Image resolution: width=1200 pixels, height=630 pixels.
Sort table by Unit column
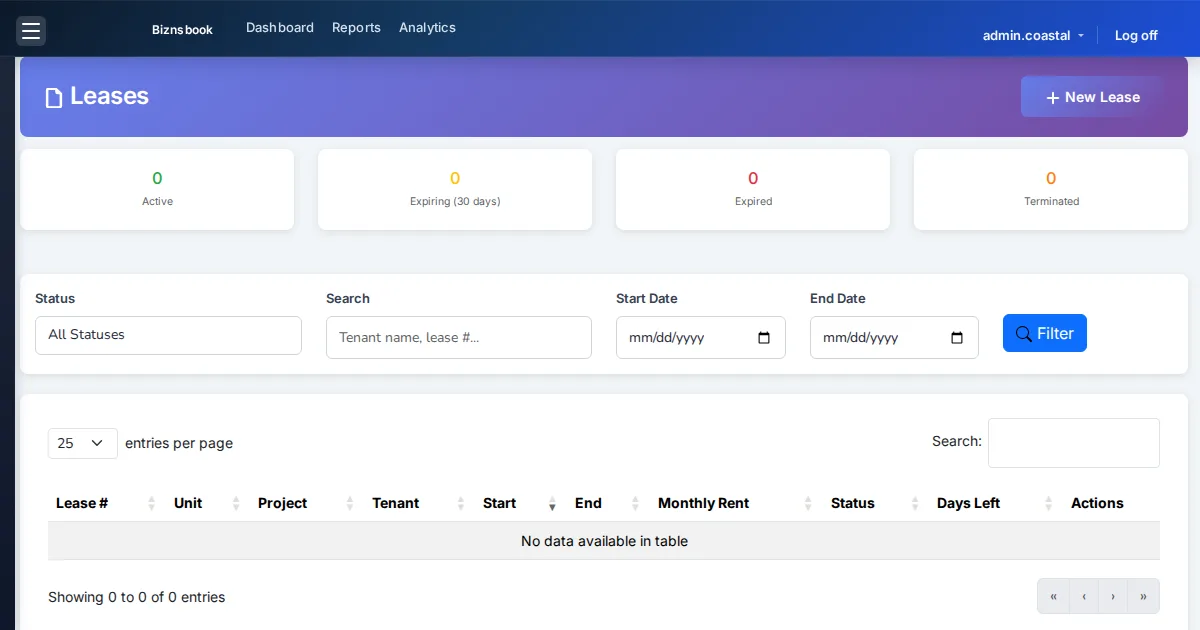[208, 503]
